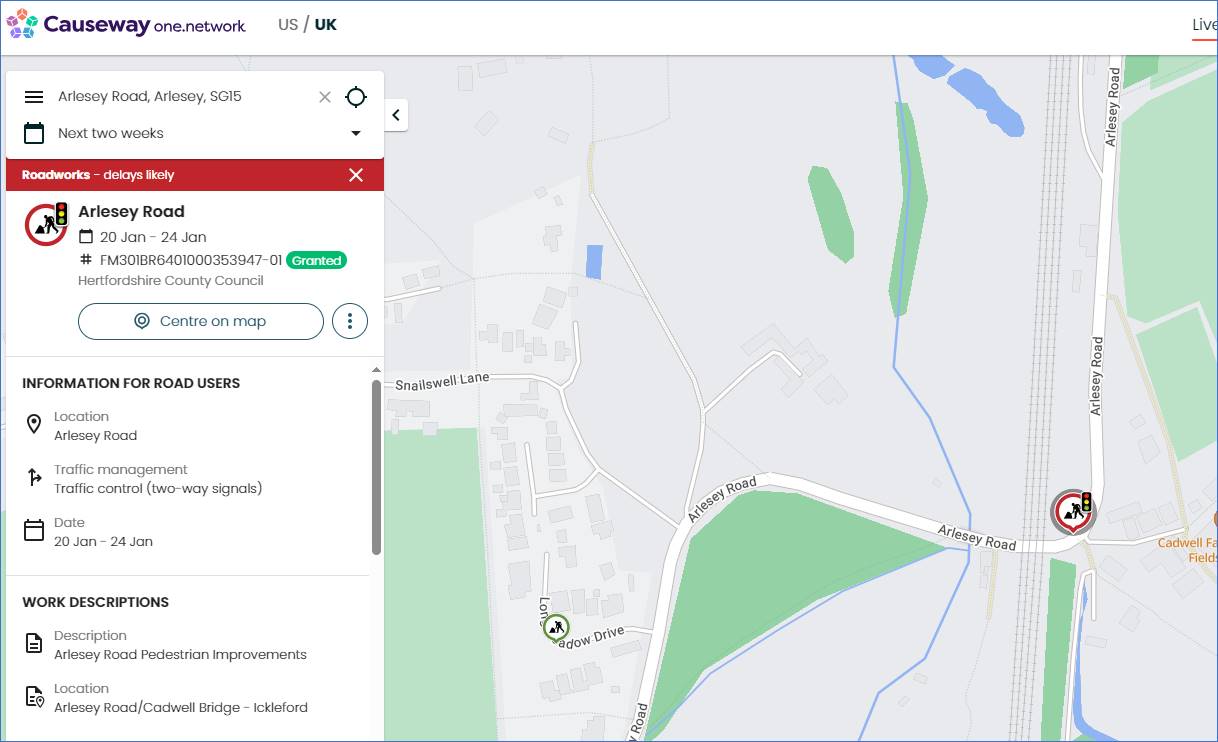Switch region to UK
This screenshot has height=742, width=1218.
pos(326,25)
